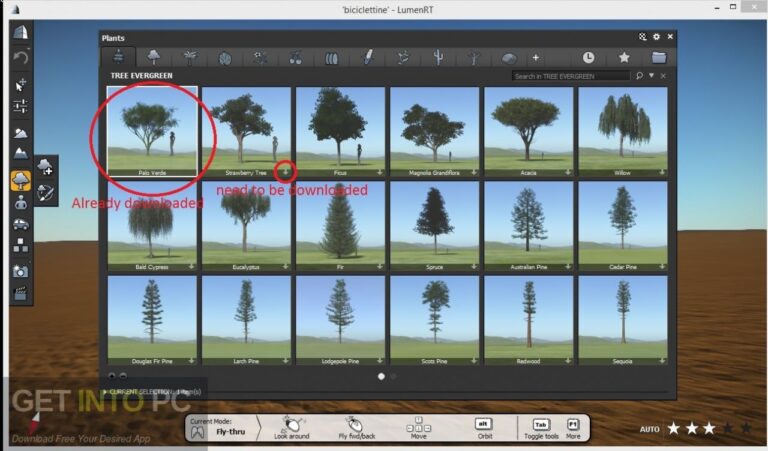
Task: Clear the search with small X
Action: (x=663, y=75)
